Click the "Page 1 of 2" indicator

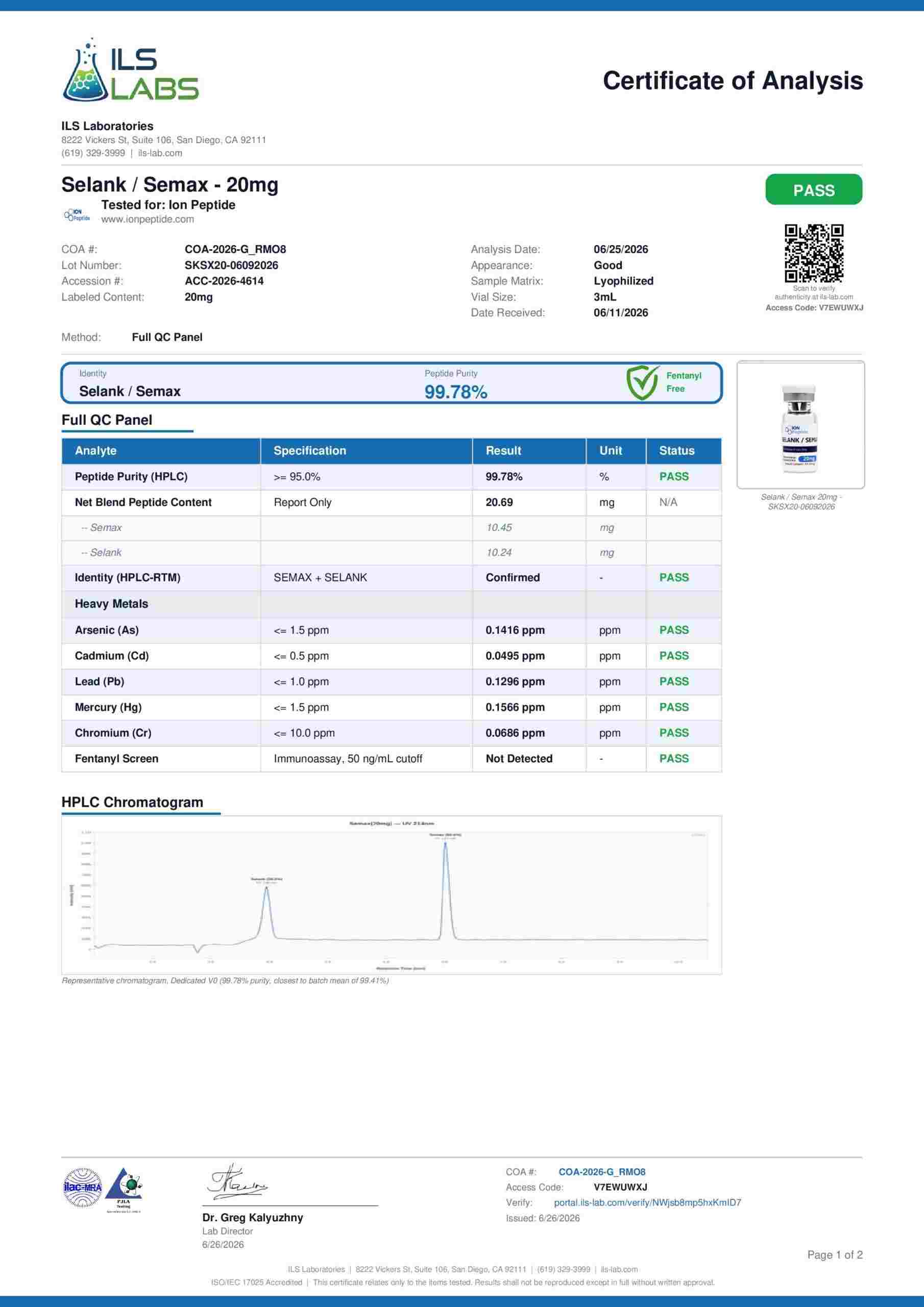(x=835, y=1254)
